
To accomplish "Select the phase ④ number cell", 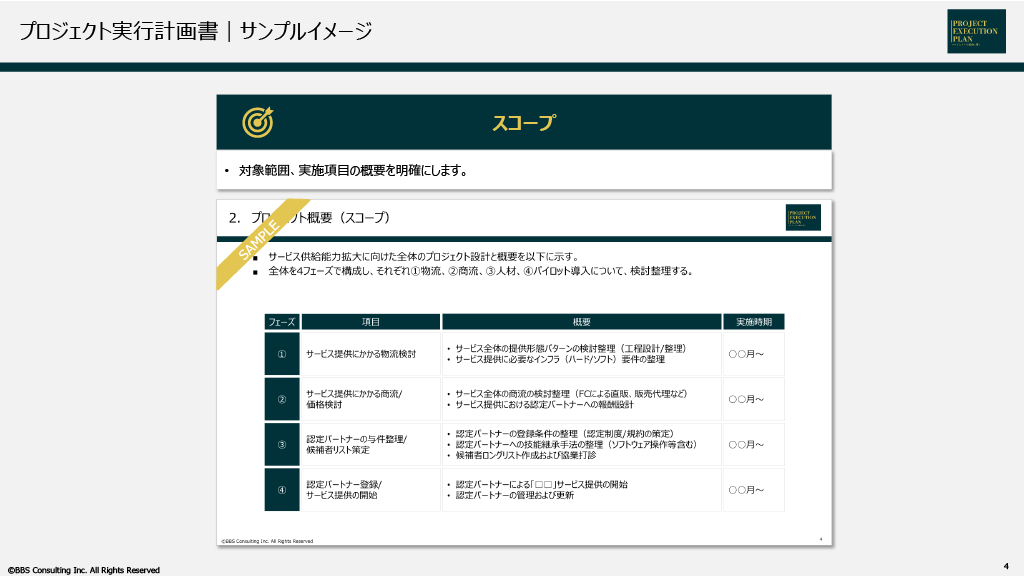I will tap(281, 489).
